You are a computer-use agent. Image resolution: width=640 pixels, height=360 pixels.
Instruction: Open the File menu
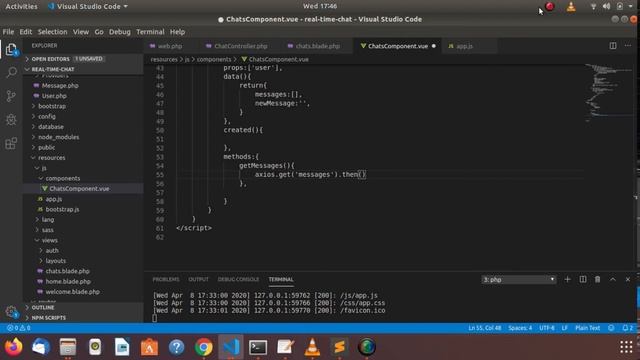tap(8, 32)
